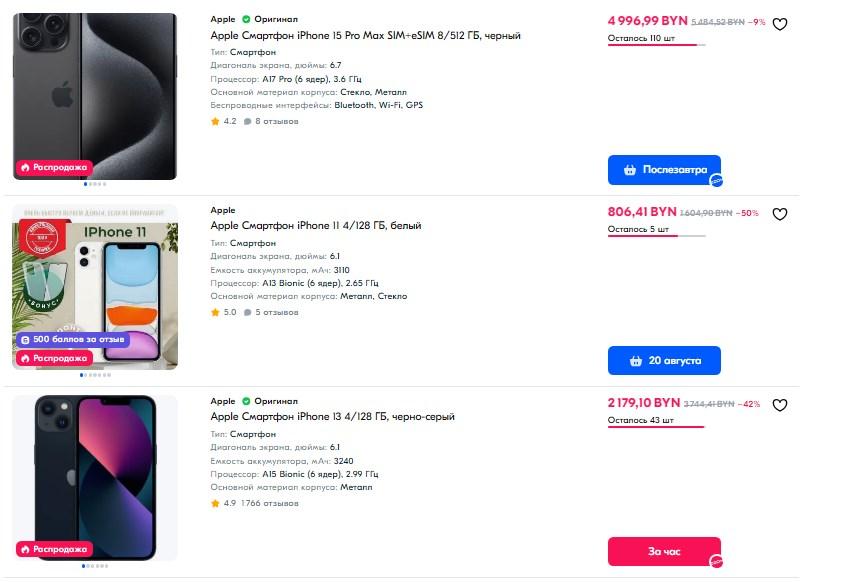Open Apple iPhone 11 4/128 ГБ title link
The image size is (853, 582).
click(x=315, y=226)
